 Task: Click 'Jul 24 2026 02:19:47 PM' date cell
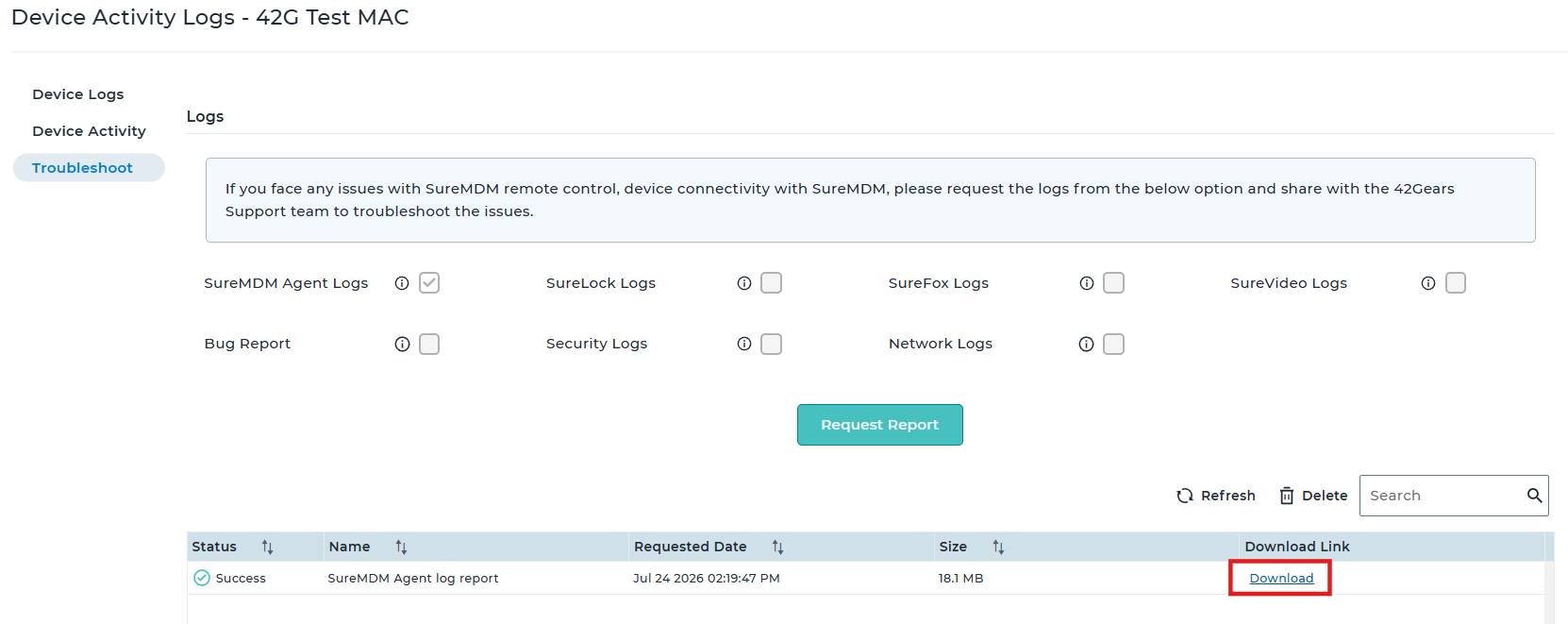707,578
